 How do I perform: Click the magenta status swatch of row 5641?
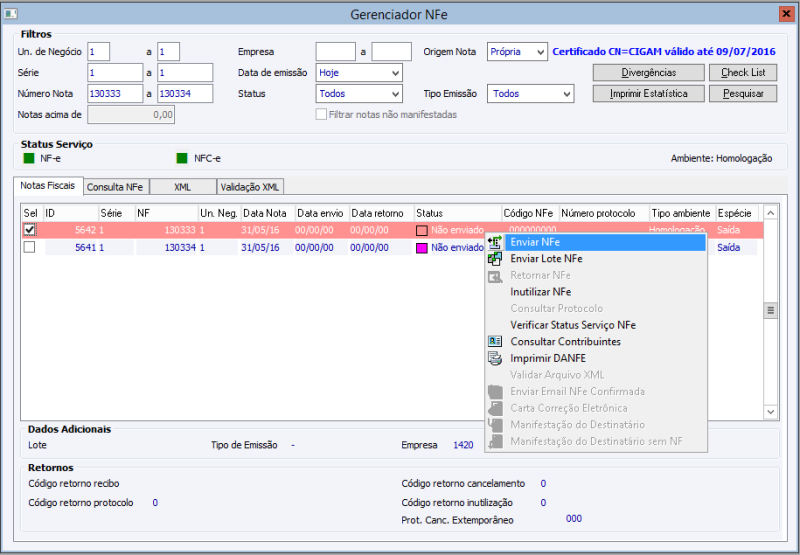point(422,248)
